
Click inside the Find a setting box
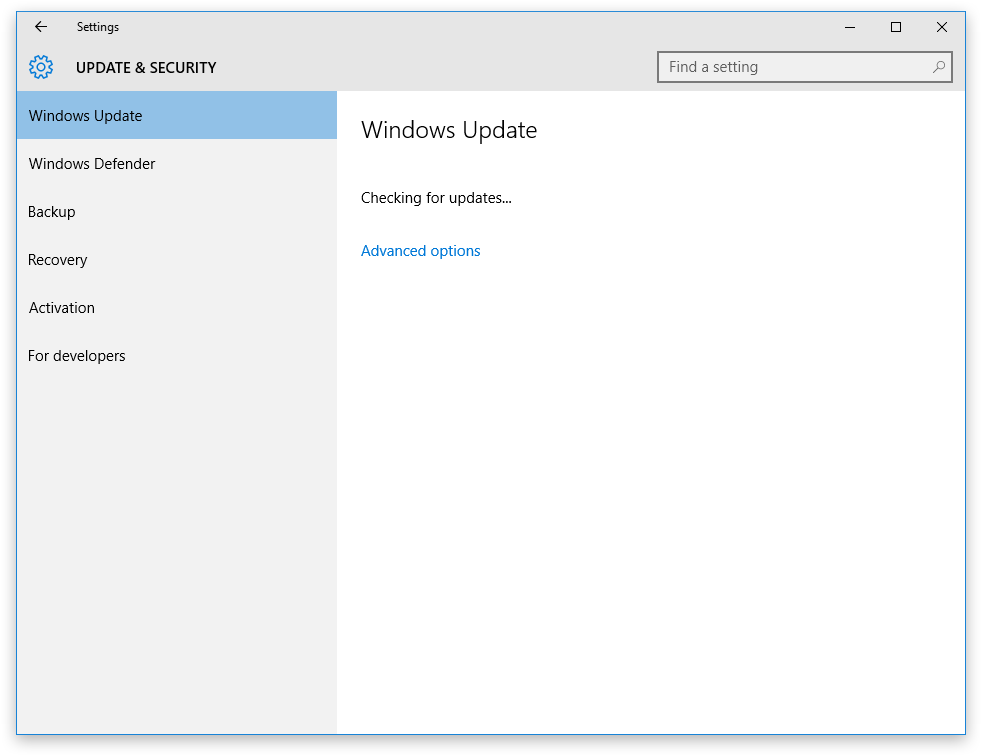coord(790,66)
